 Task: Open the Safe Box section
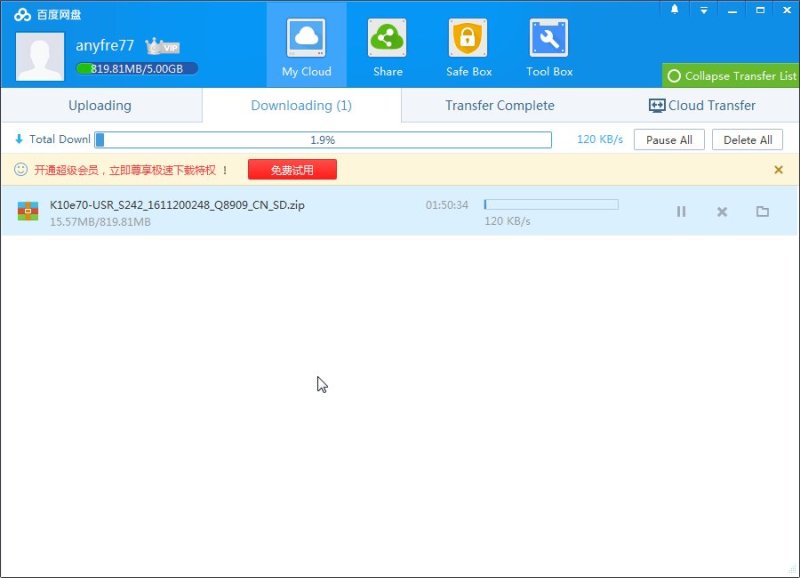468,48
